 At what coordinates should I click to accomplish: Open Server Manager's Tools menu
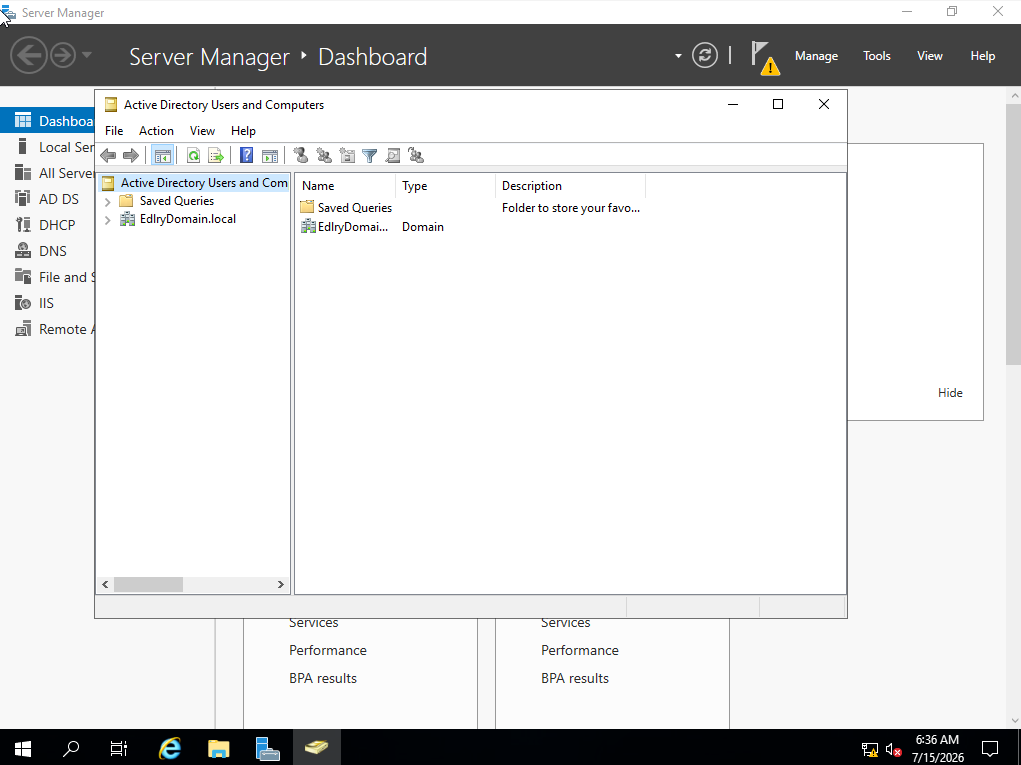coord(876,56)
